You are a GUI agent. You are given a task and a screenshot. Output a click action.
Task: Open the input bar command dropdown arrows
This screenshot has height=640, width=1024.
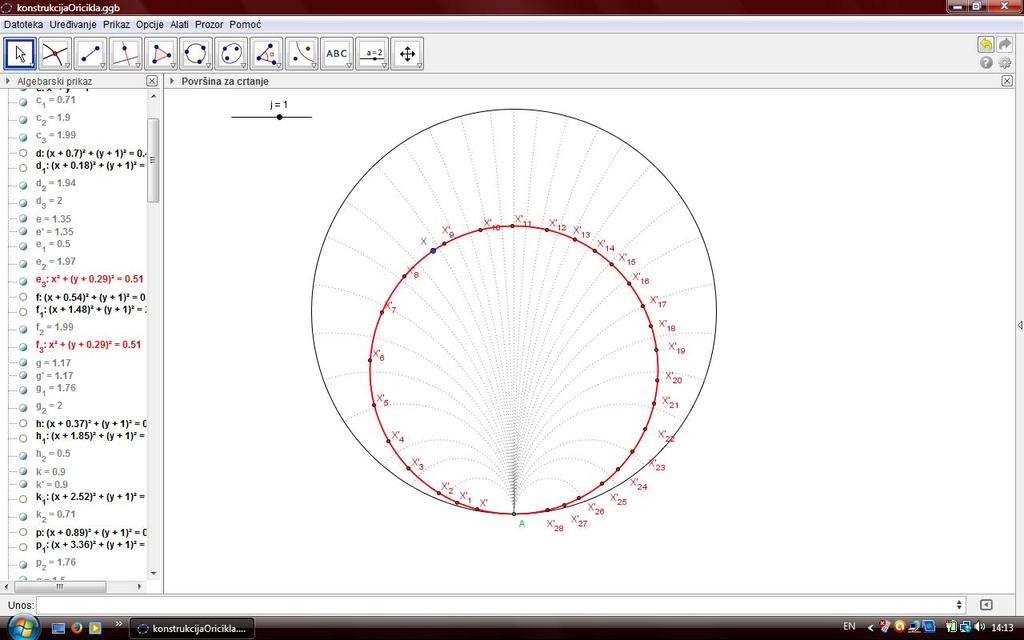pos(959,605)
